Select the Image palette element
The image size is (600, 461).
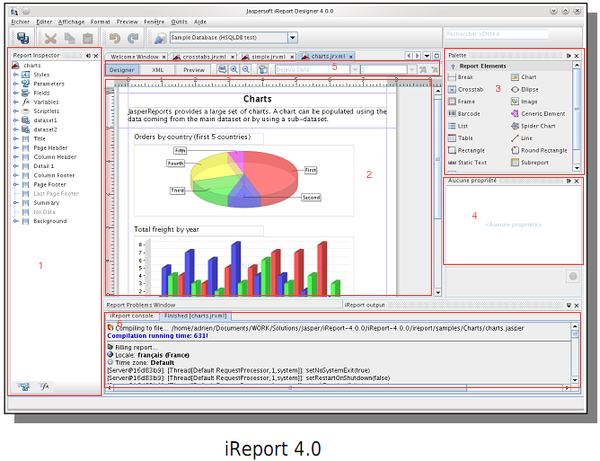pos(524,102)
